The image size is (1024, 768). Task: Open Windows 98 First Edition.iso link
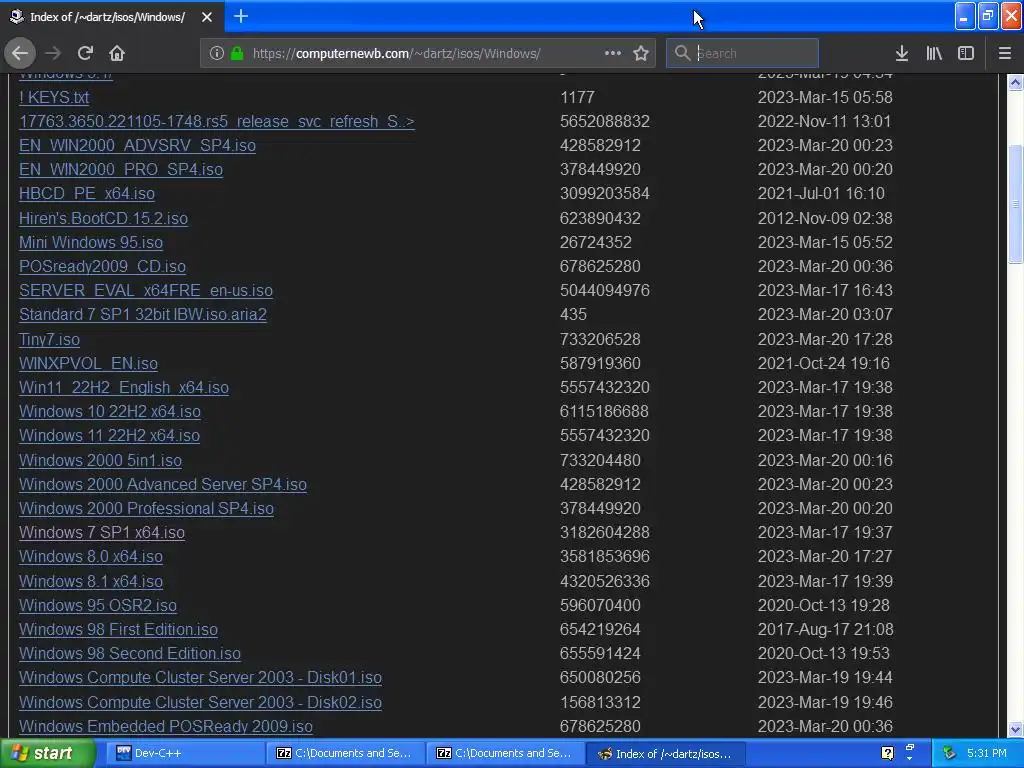pyautogui.click(x=118, y=630)
